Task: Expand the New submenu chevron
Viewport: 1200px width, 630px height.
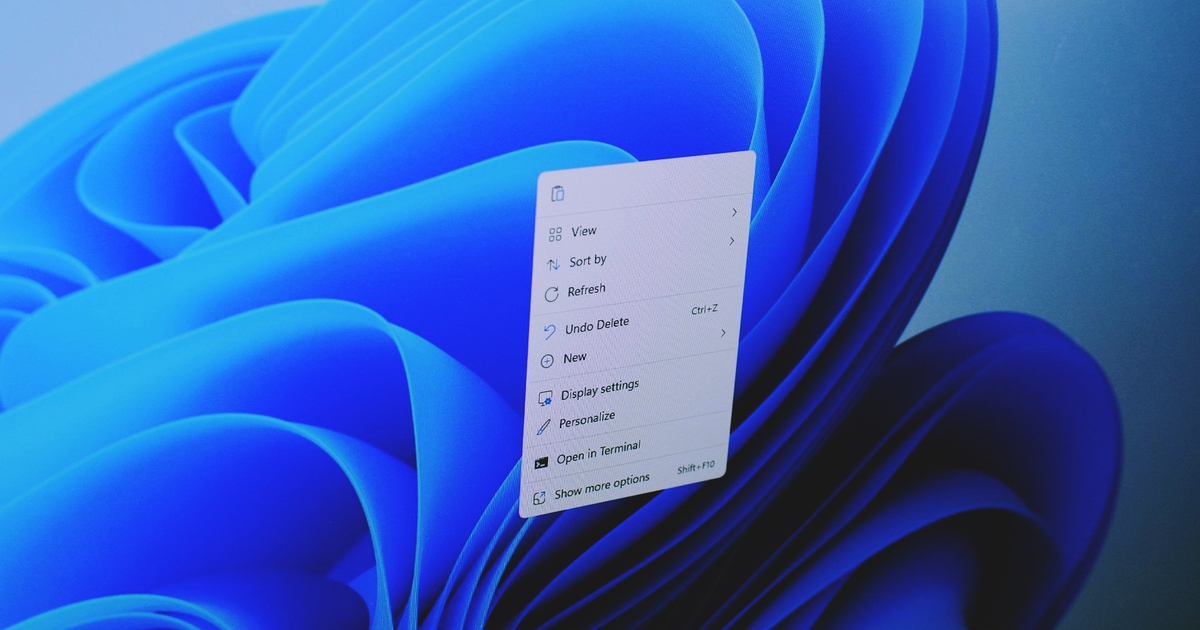Action: point(723,333)
